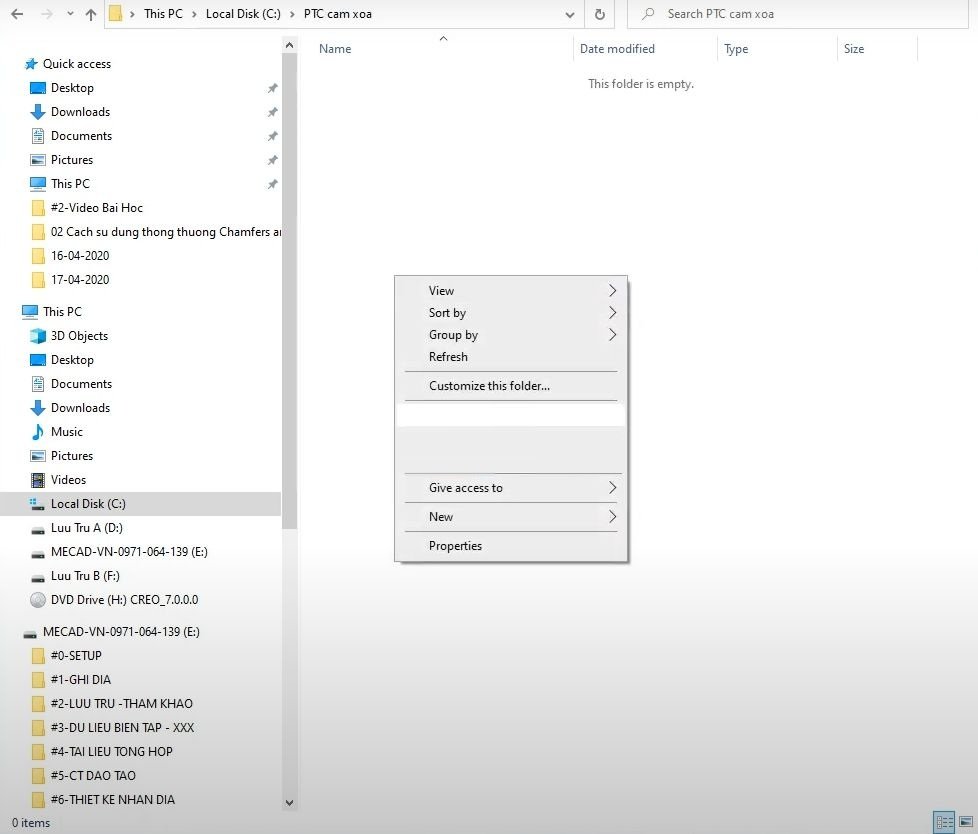The height and width of the screenshot is (834, 978).
Task: Click navigation pane scrollbar down arrow
Action: click(x=289, y=803)
